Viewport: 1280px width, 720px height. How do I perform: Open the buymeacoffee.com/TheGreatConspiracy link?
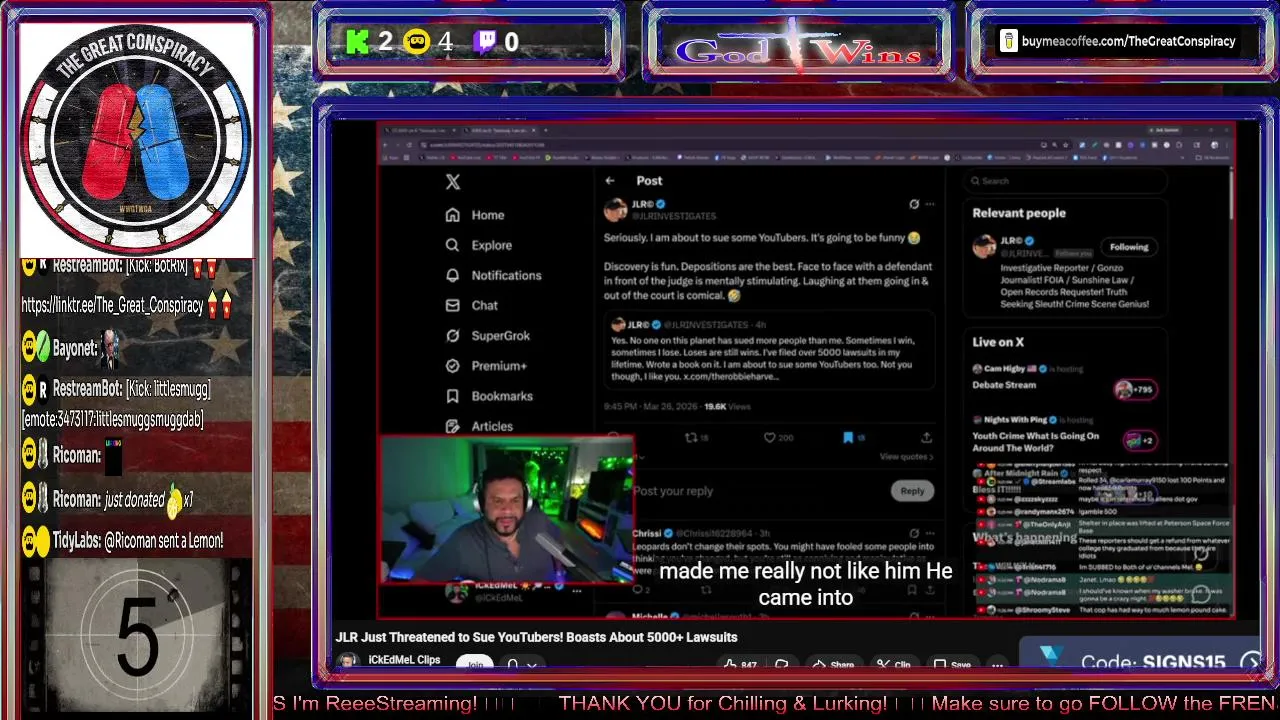point(1128,41)
